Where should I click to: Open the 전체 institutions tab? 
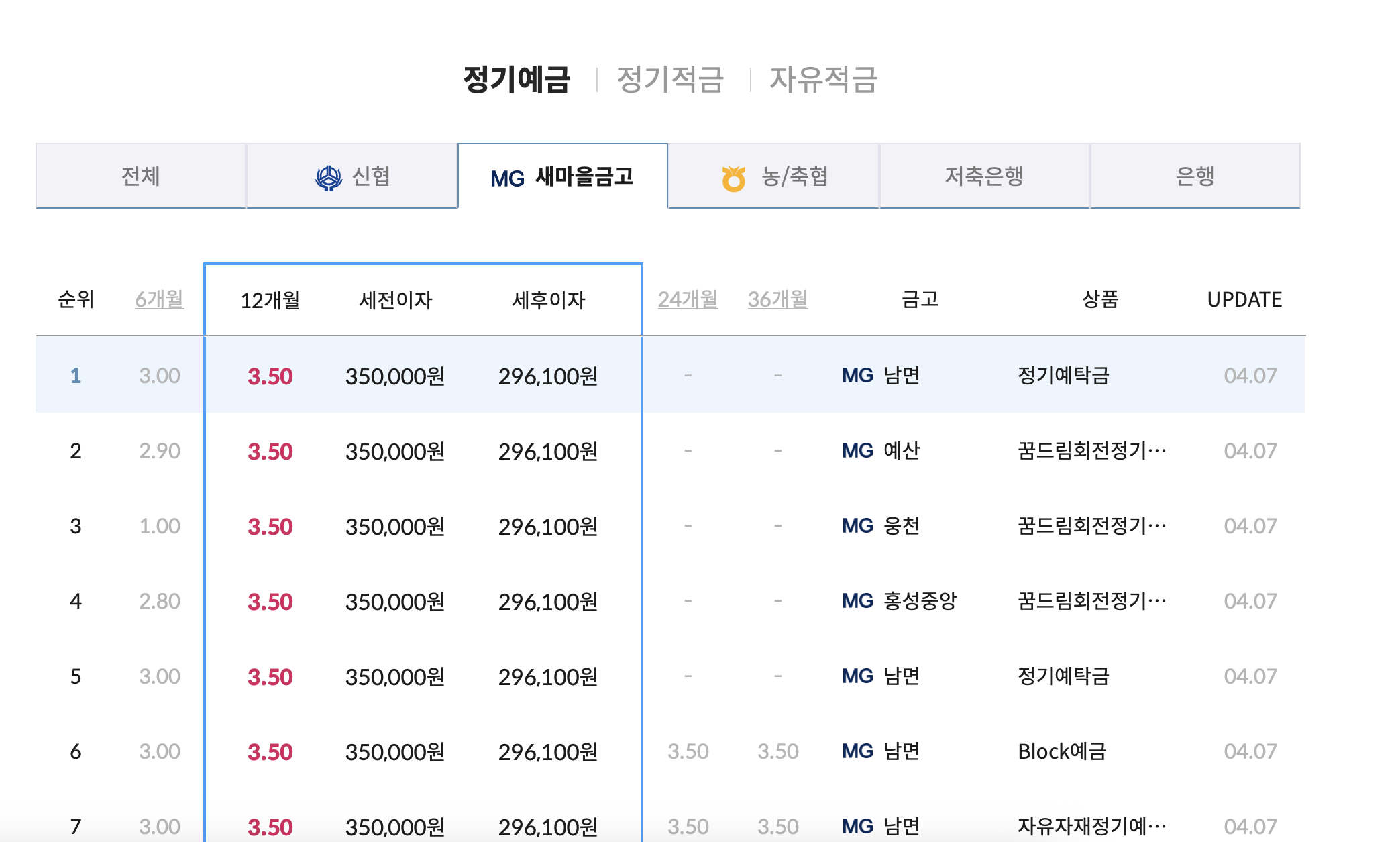click(x=141, y=176)
